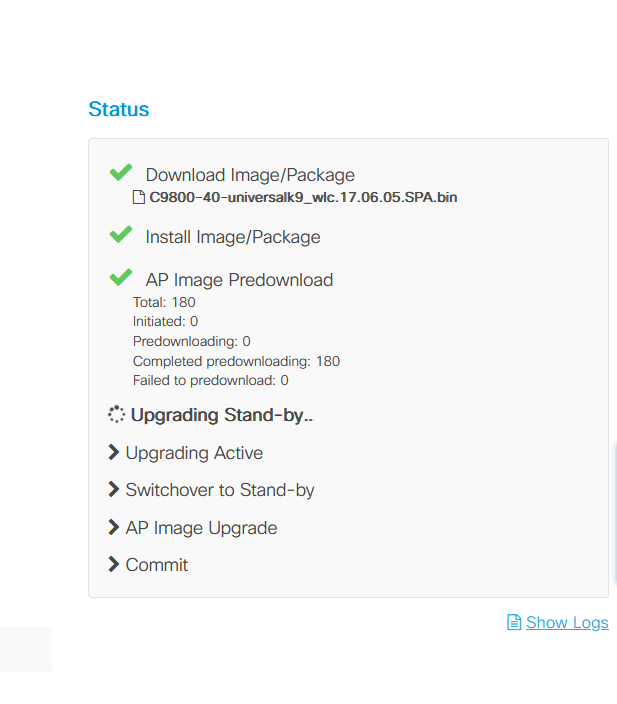Click the Upgrading Stand-by step text

222,415
